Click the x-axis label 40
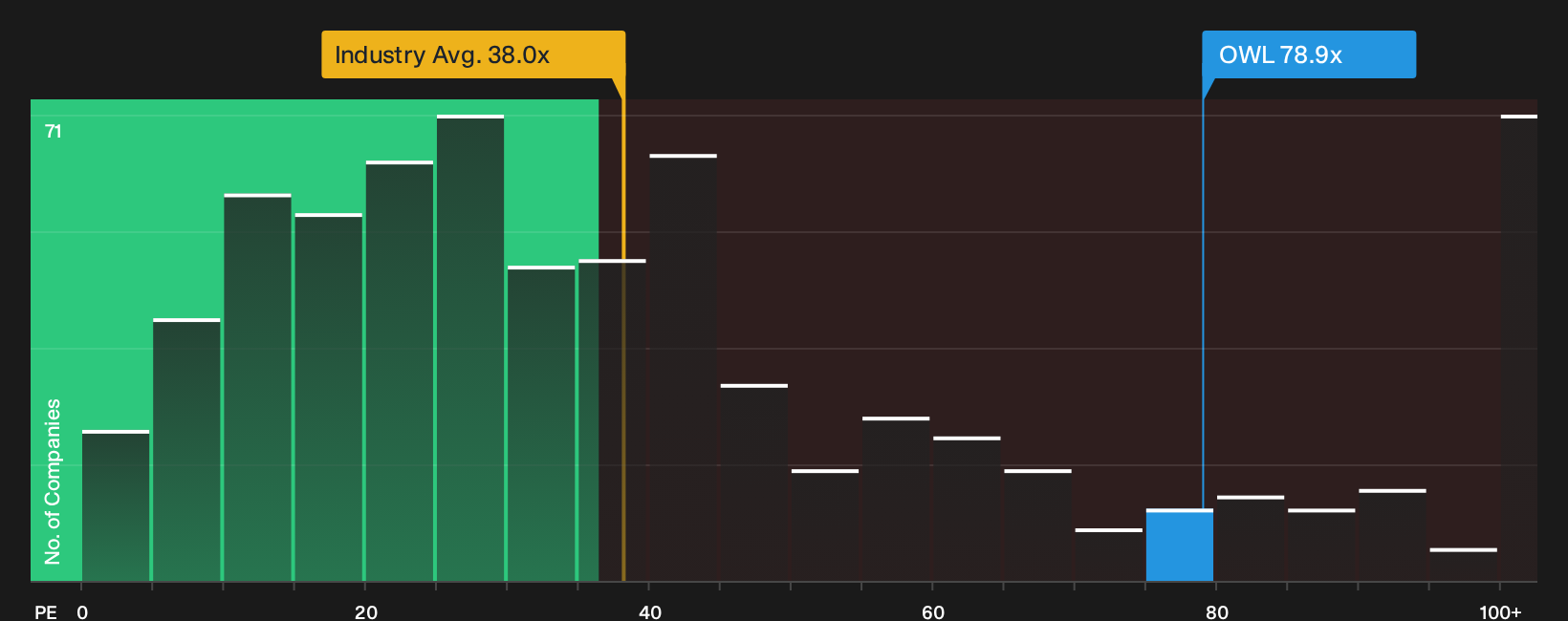Image resolution: width=1568 pixels, height=621 pixels. [x=650, y=611]
